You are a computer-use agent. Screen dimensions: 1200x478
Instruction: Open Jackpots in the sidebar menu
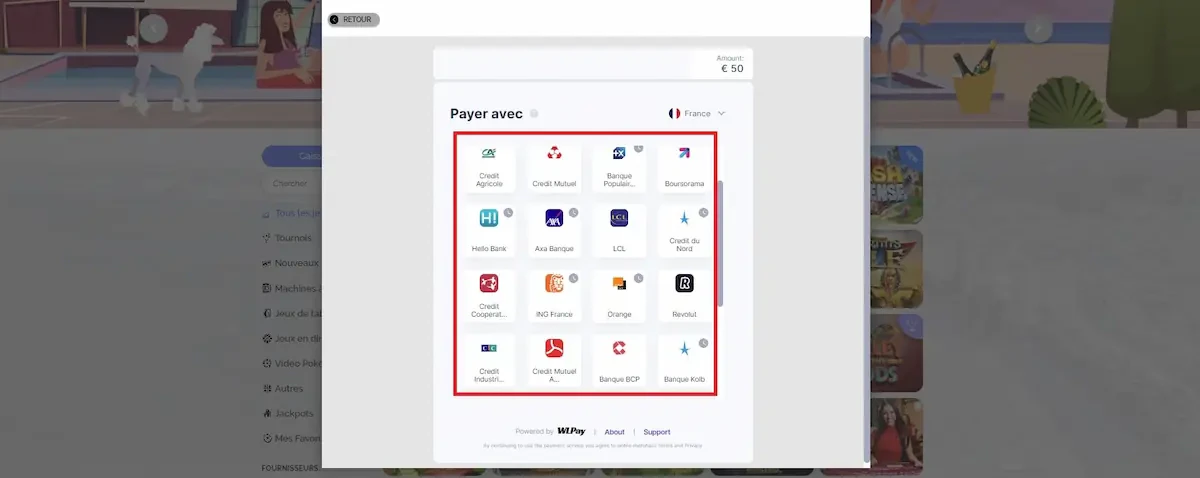[293, 413]
